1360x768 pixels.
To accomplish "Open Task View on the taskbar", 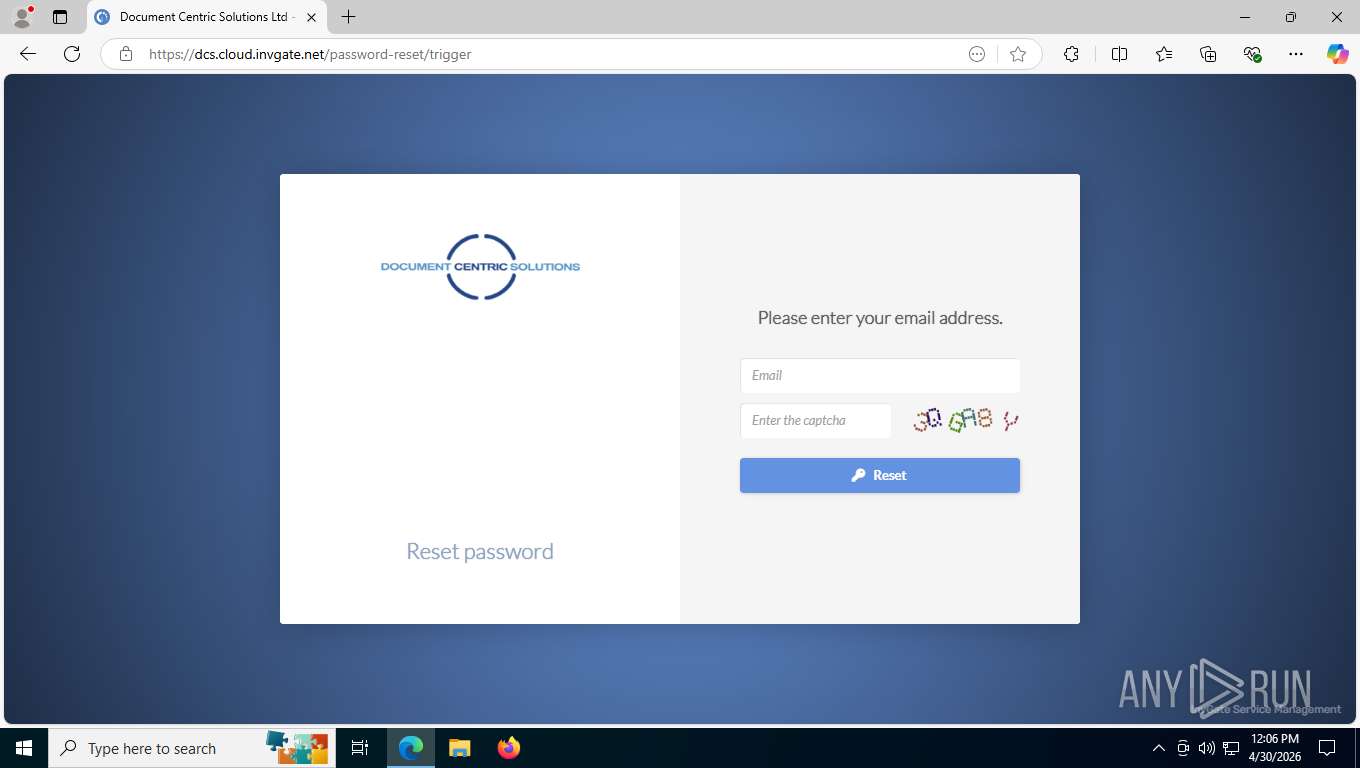I will pyautogui.click(x=360, y=748).
